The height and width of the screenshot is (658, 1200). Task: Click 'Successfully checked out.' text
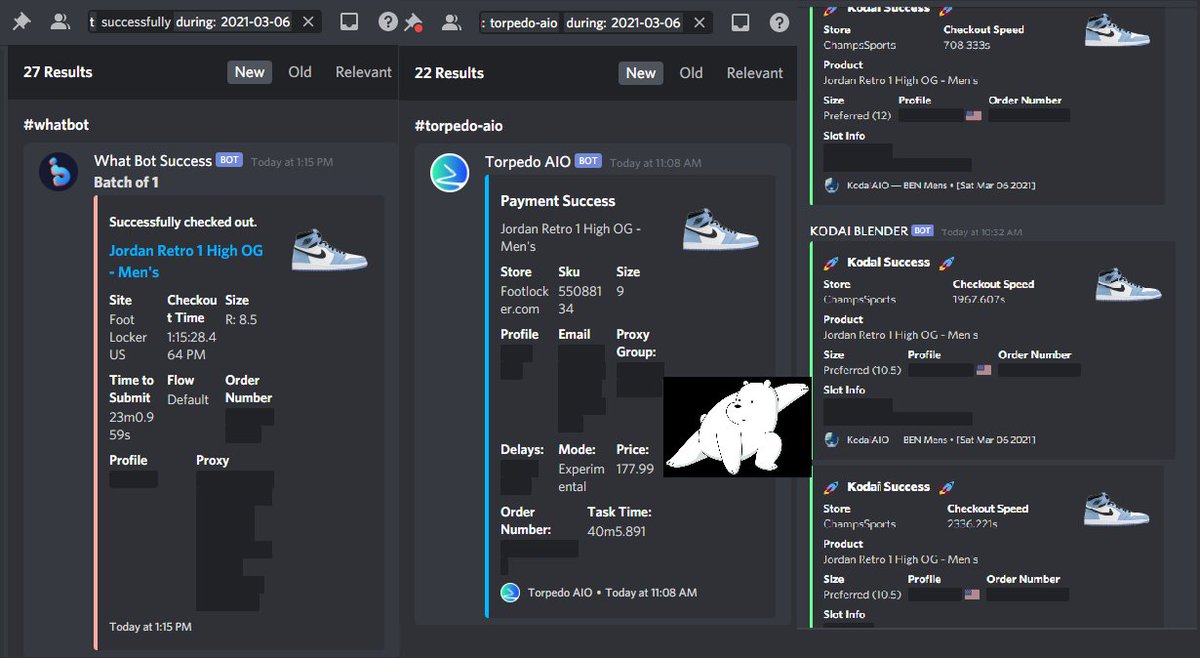(183, 222)
